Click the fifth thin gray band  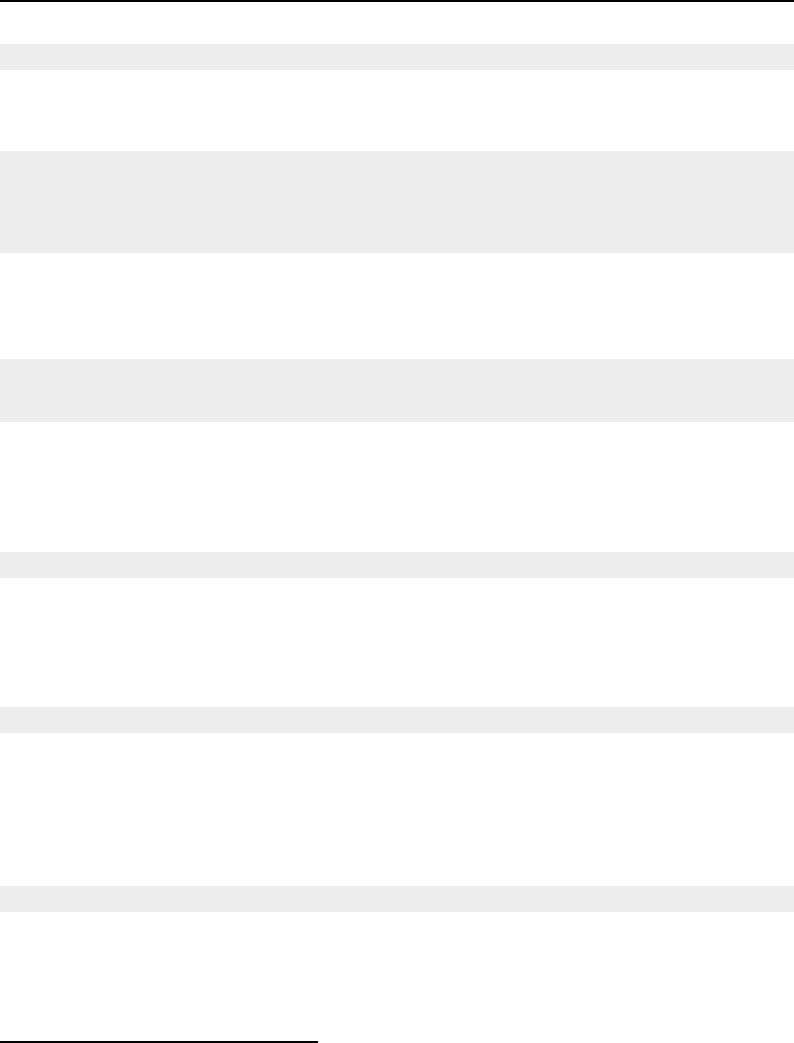click(x=397, y=720)
